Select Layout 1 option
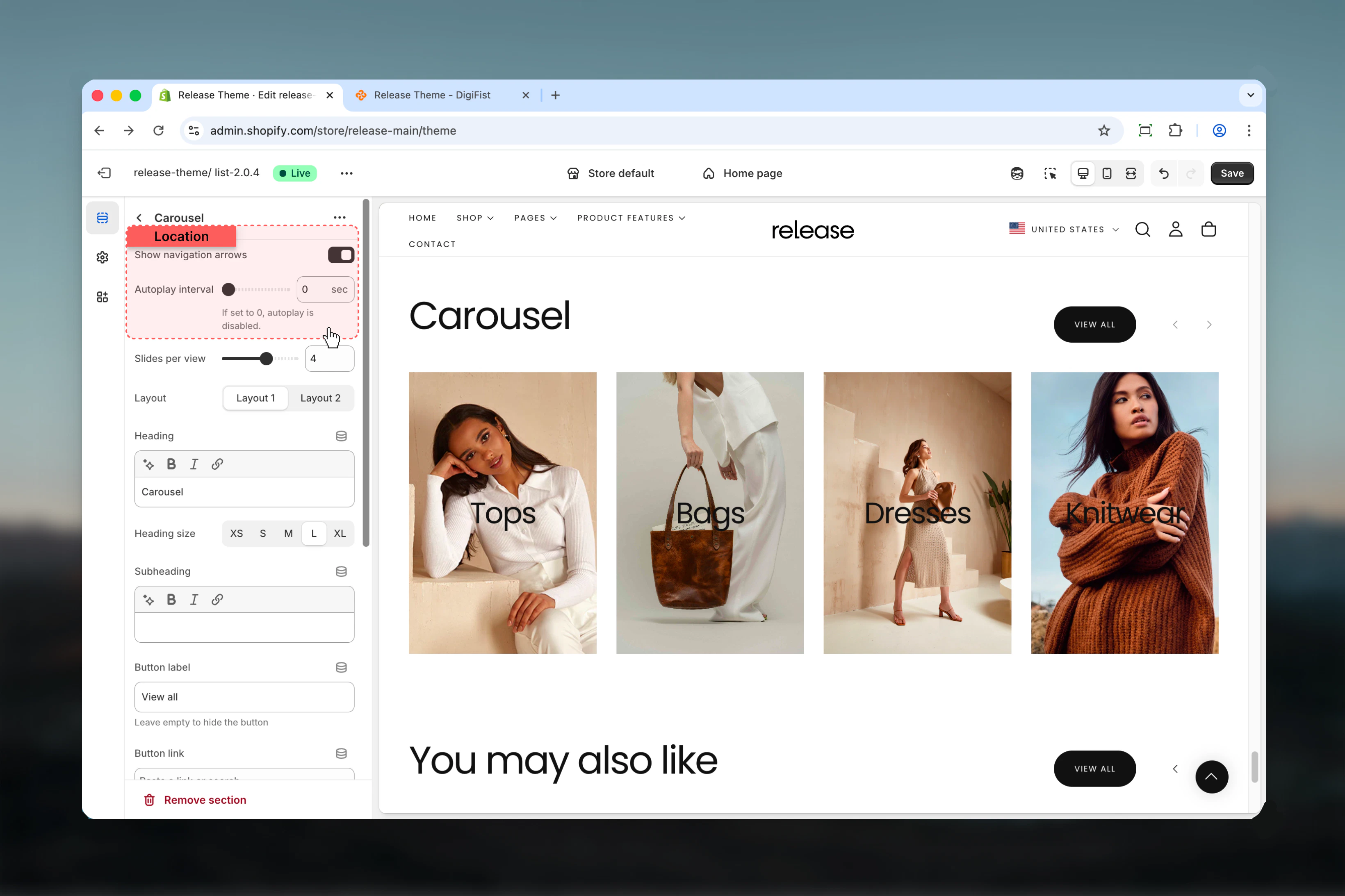 point(255,398)
